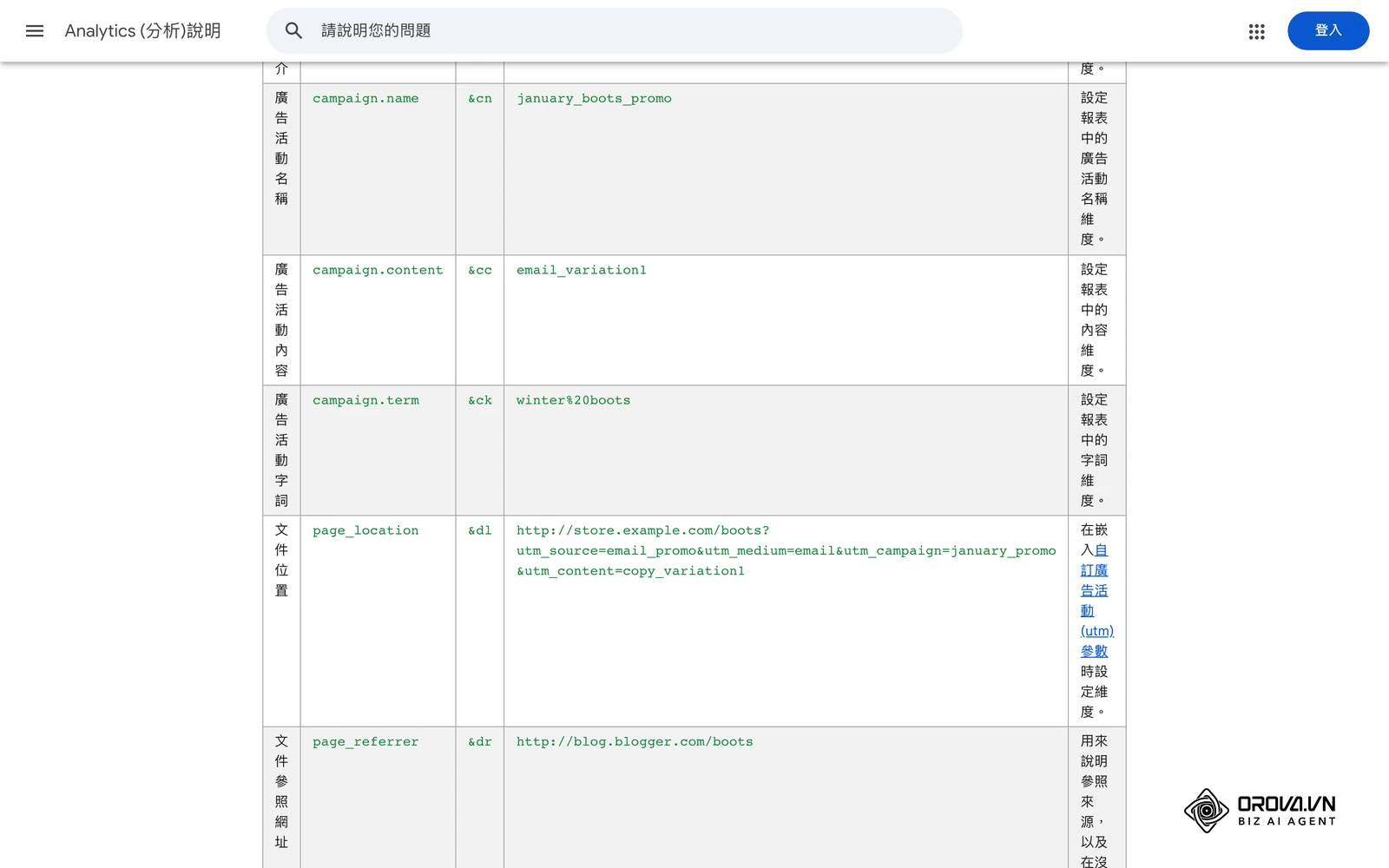Click the 文件參照網址 row label
Image resolution: width=1389 pixels, height=868 pixels.
[281, 792]
